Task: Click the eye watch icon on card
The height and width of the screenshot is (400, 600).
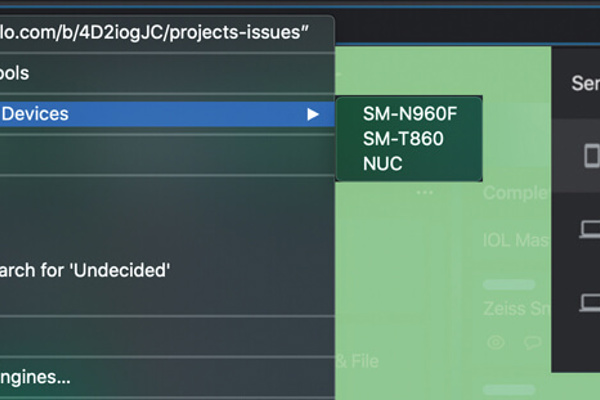Action: coord(495,342)
